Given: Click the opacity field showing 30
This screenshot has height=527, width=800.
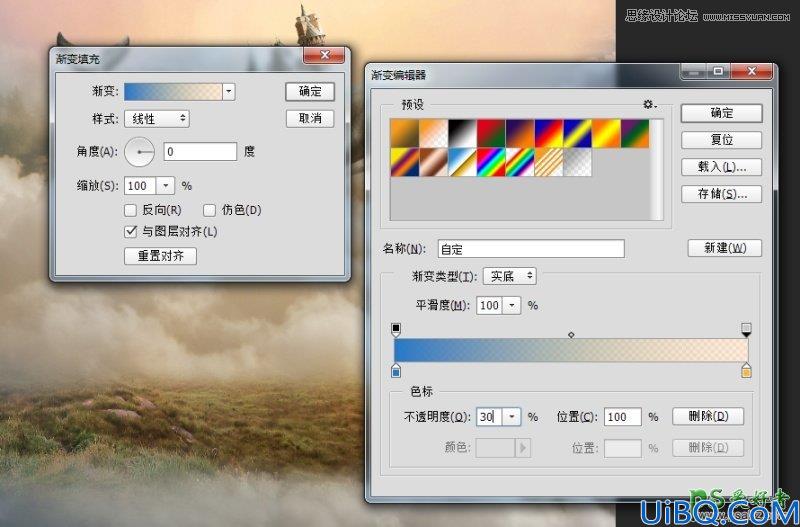Looking at the screenshot, I should [x=490, y=417].
